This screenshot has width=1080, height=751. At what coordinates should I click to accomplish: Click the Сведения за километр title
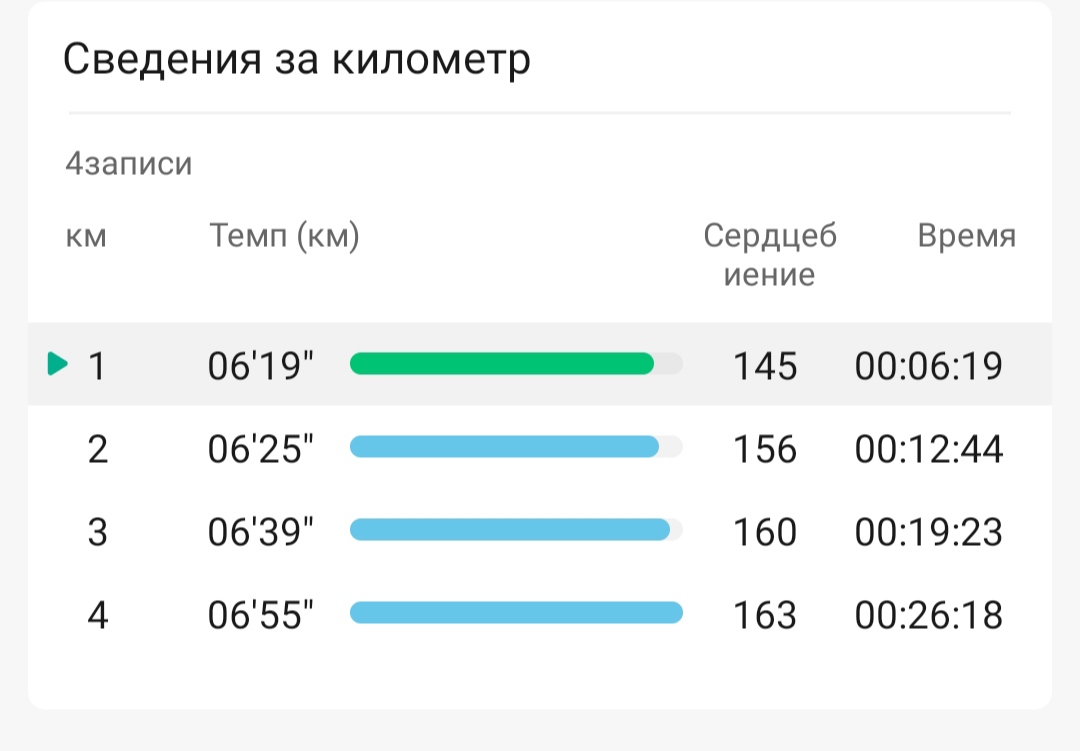tap(297, 59)
